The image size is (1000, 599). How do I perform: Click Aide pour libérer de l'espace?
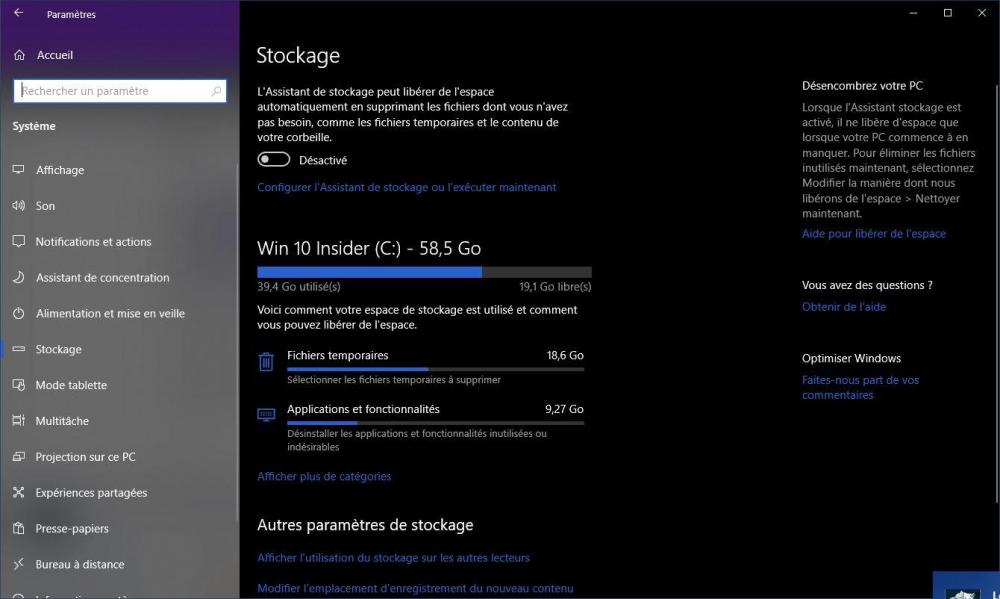(873, 234)
